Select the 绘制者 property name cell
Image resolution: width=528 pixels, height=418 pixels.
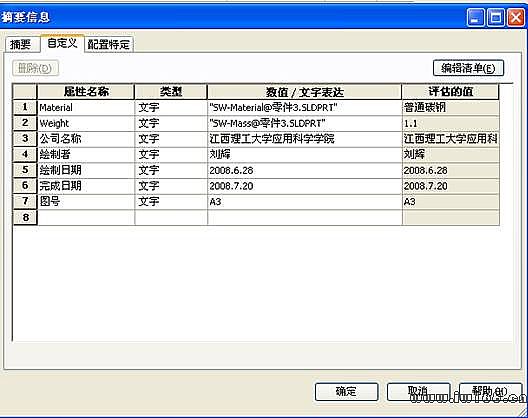pyautogui.click(x=86, y=154)
